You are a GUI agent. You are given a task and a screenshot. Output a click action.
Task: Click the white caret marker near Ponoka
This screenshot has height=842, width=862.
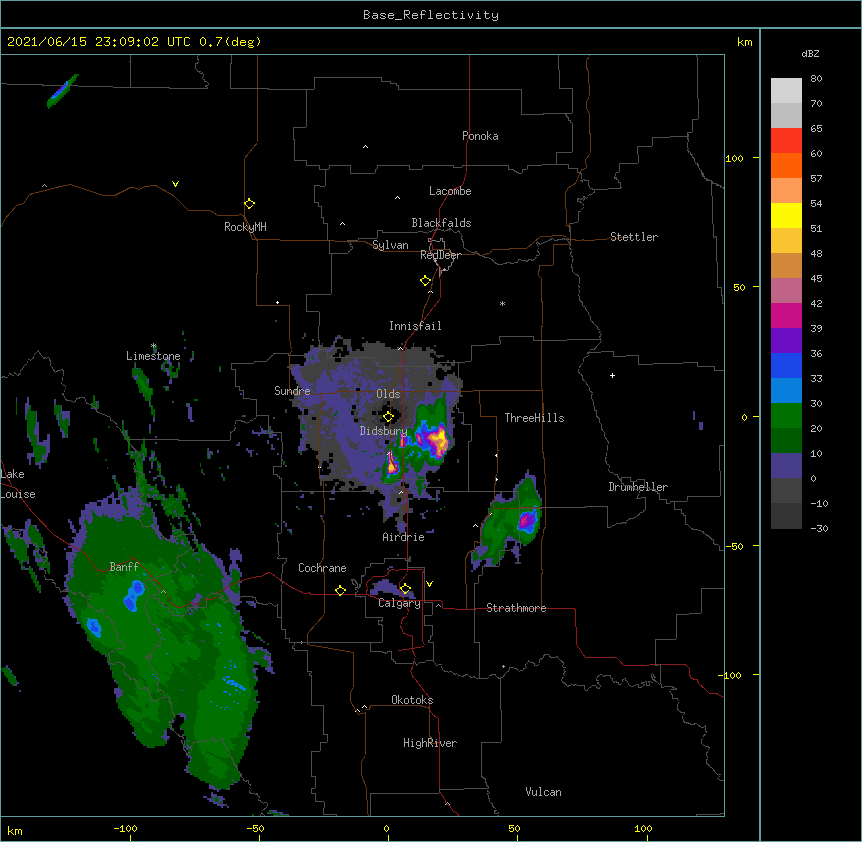pos(366,147)
